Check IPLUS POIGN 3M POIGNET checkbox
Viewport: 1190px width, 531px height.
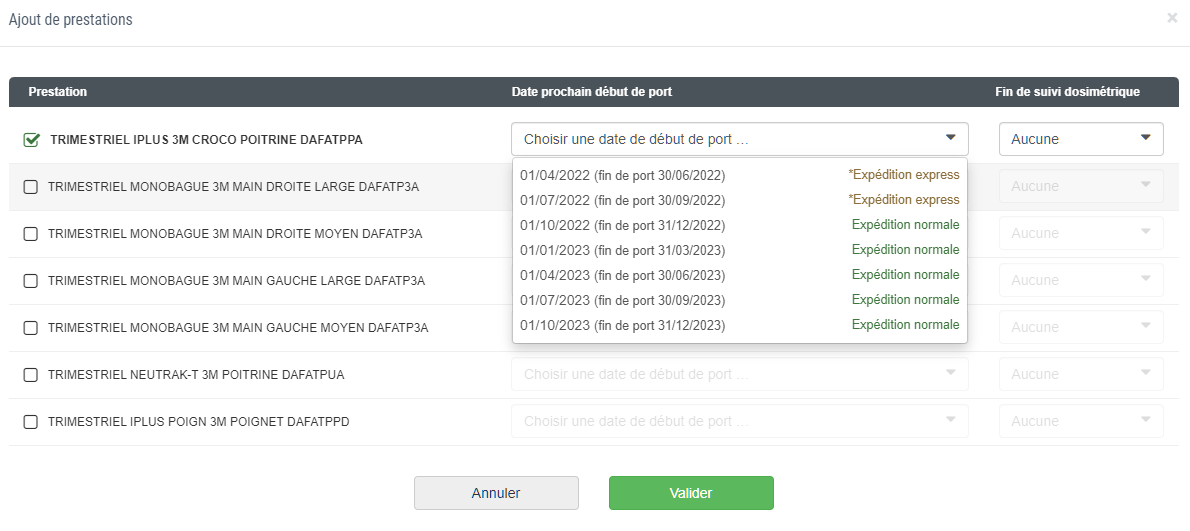(30, 423)
